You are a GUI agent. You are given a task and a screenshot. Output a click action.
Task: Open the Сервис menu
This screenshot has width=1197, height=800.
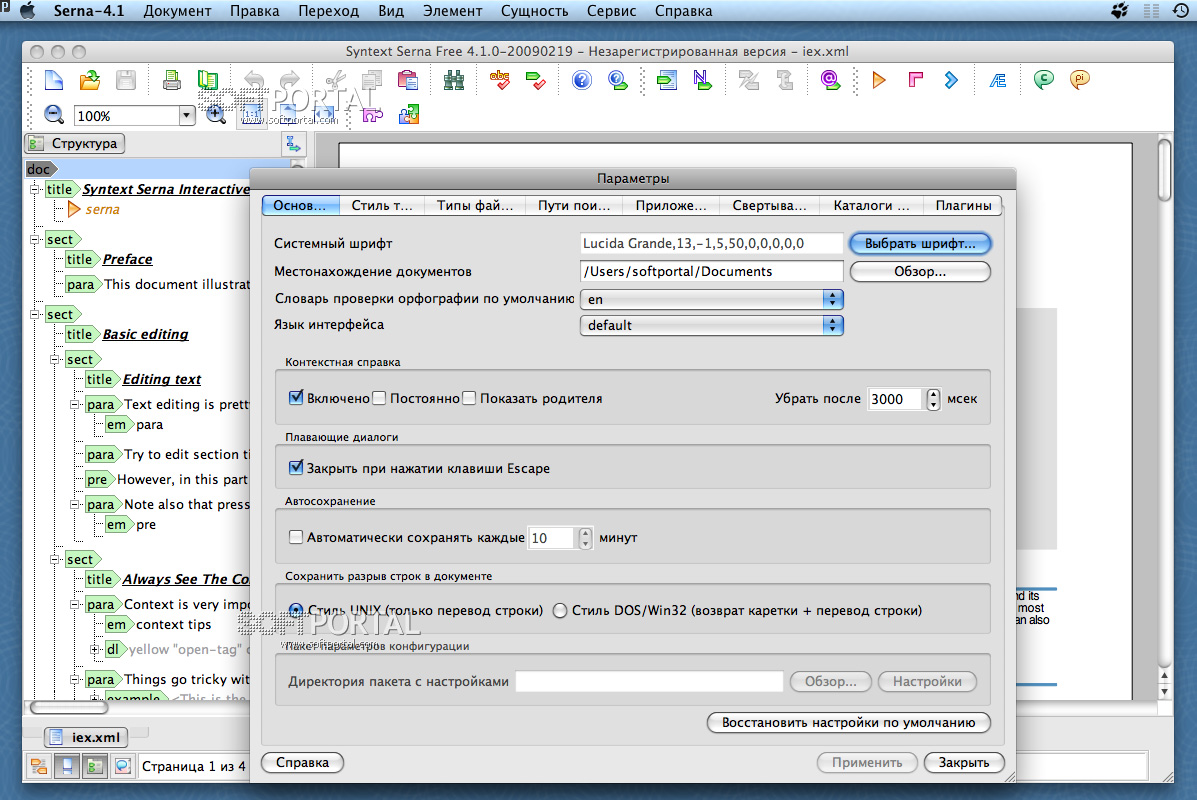pos(611,11)
